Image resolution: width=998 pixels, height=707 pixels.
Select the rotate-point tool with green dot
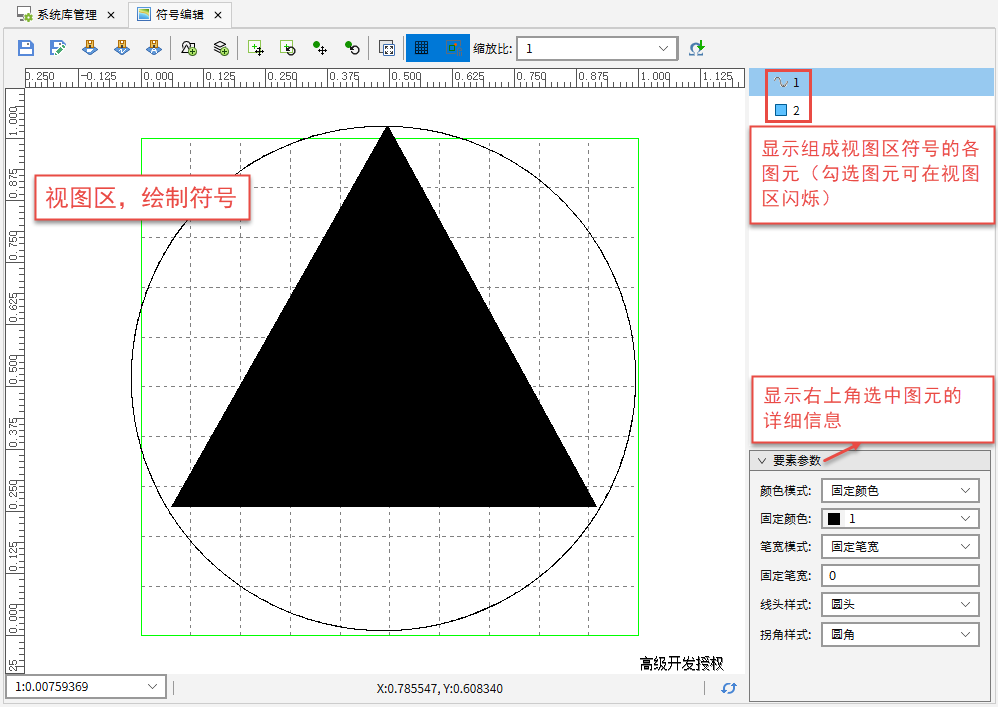coord(352,48)
